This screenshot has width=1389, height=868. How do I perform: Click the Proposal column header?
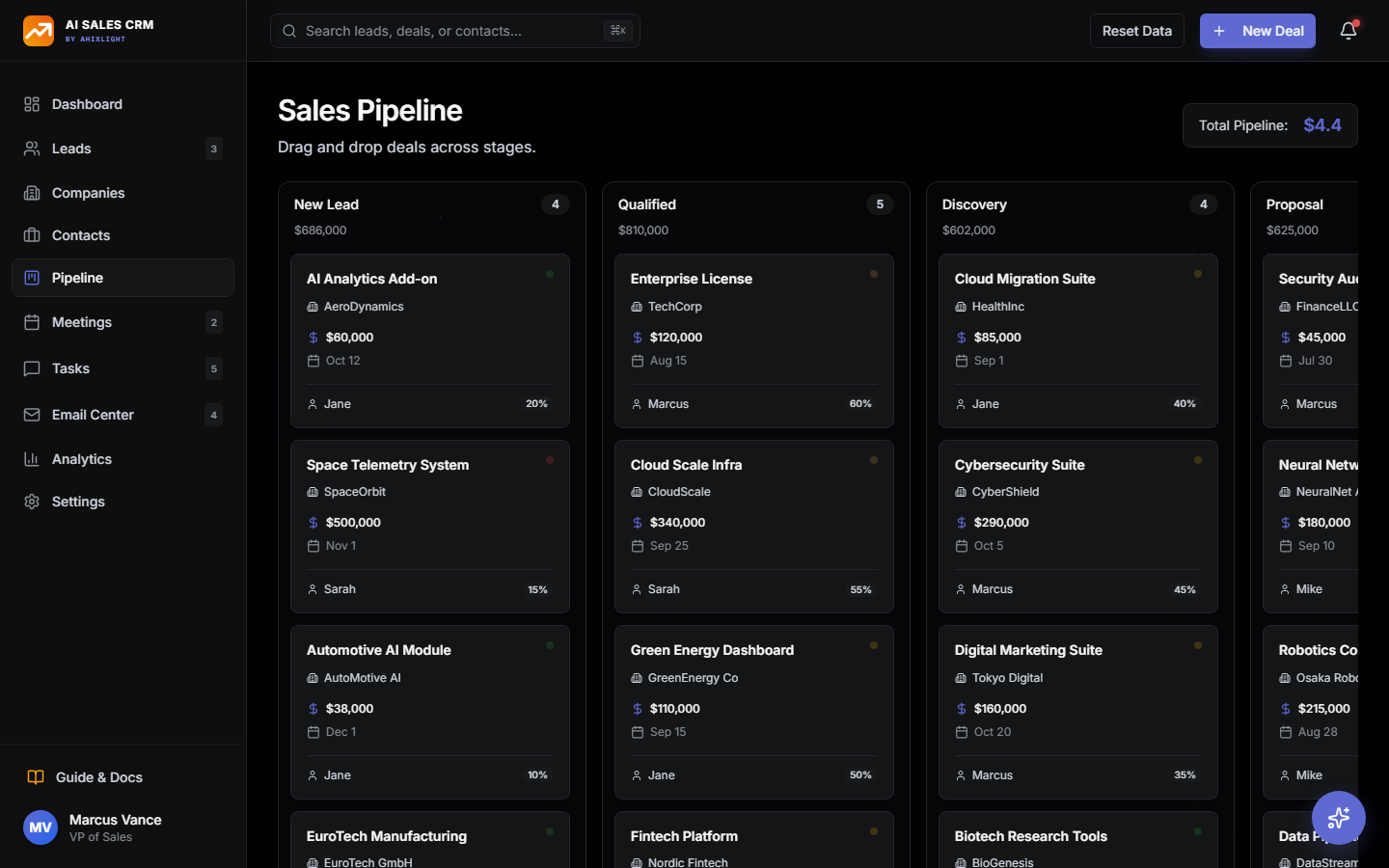tap(1294, 204)
